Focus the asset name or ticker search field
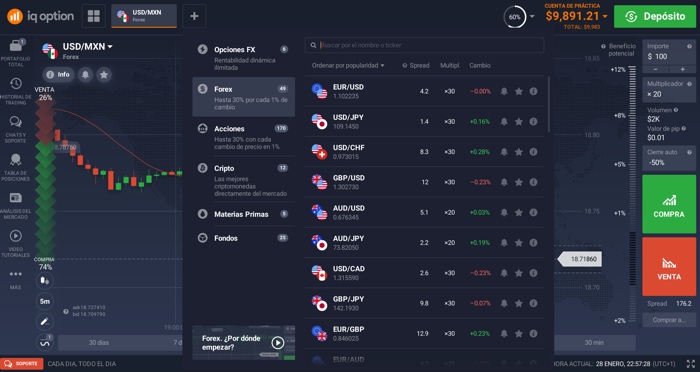Image resolution: width=700 pixels, height=372 pixels. [424, 45]
